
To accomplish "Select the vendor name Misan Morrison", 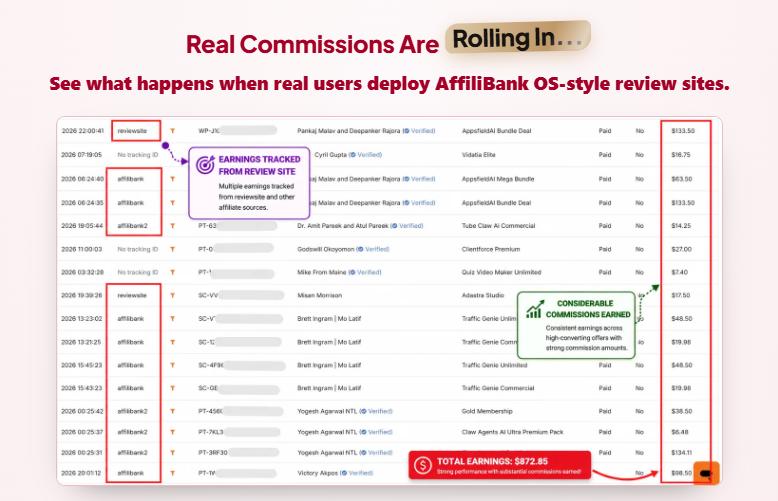I will click(x=320, y=296).
